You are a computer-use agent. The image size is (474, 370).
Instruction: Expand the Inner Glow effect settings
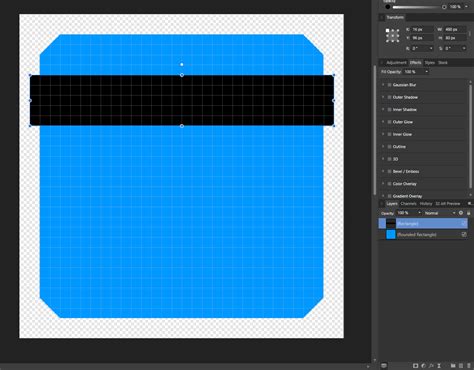pos(383,134)
